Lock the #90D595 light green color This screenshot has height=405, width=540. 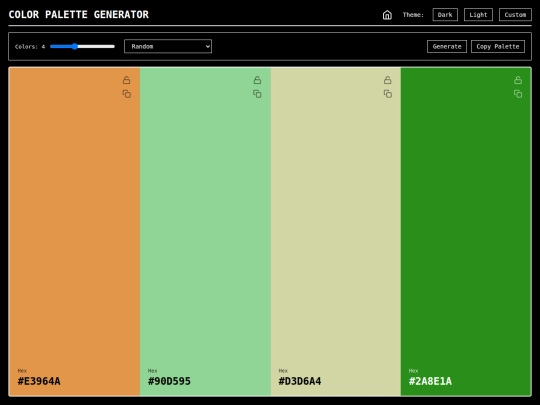click(x=257, y=80)
